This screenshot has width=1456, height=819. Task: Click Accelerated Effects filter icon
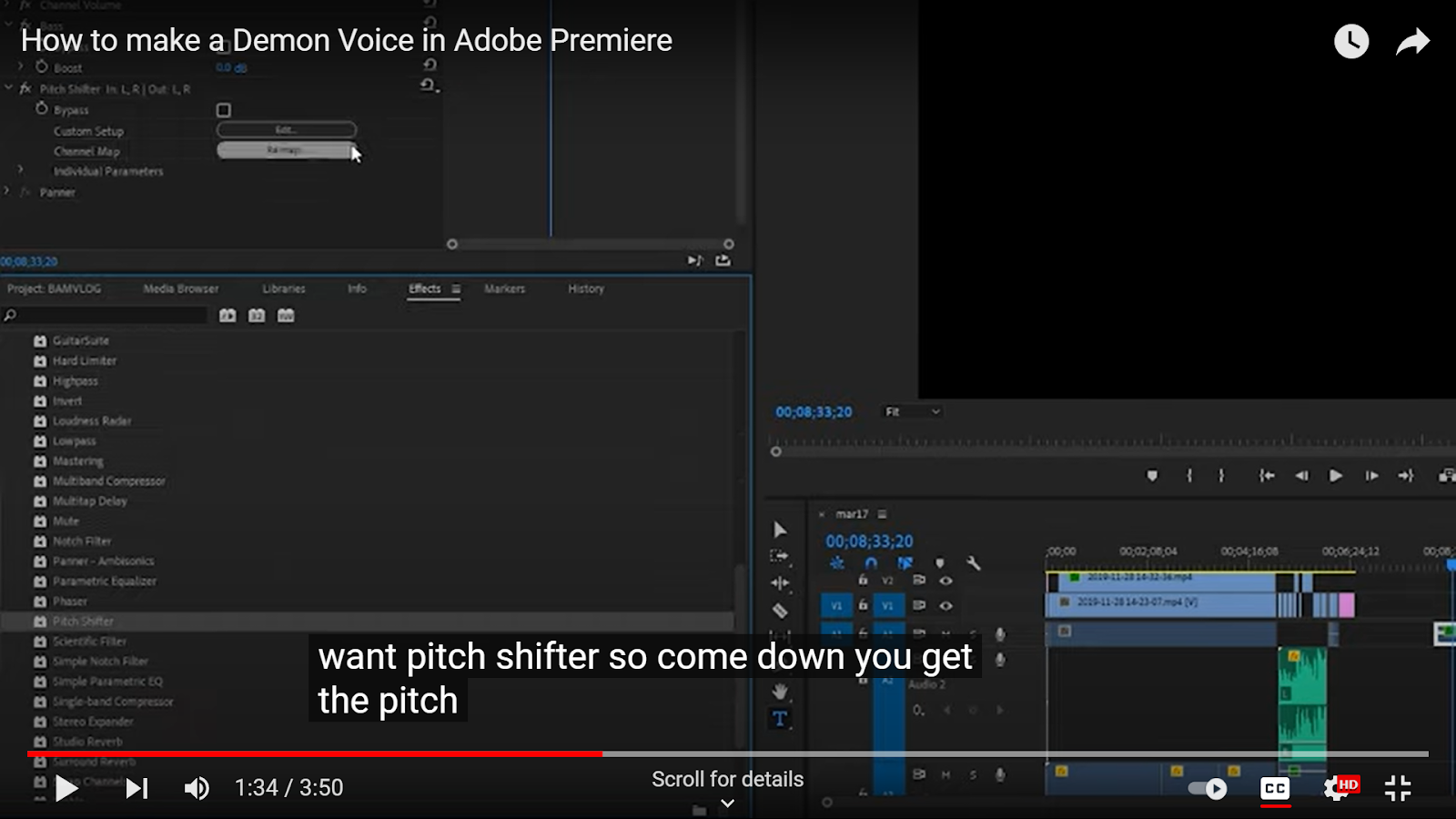click(x=227, y=315)
